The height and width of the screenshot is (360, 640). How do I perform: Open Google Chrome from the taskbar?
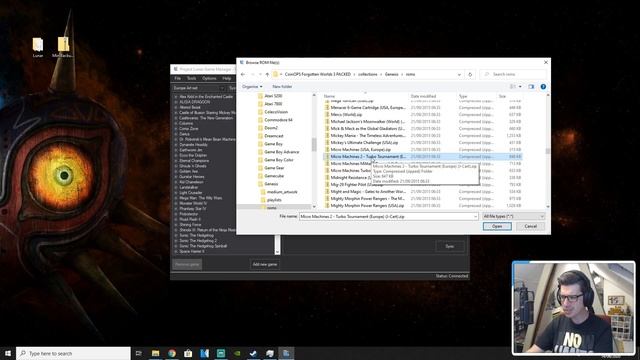coord(172,353)
